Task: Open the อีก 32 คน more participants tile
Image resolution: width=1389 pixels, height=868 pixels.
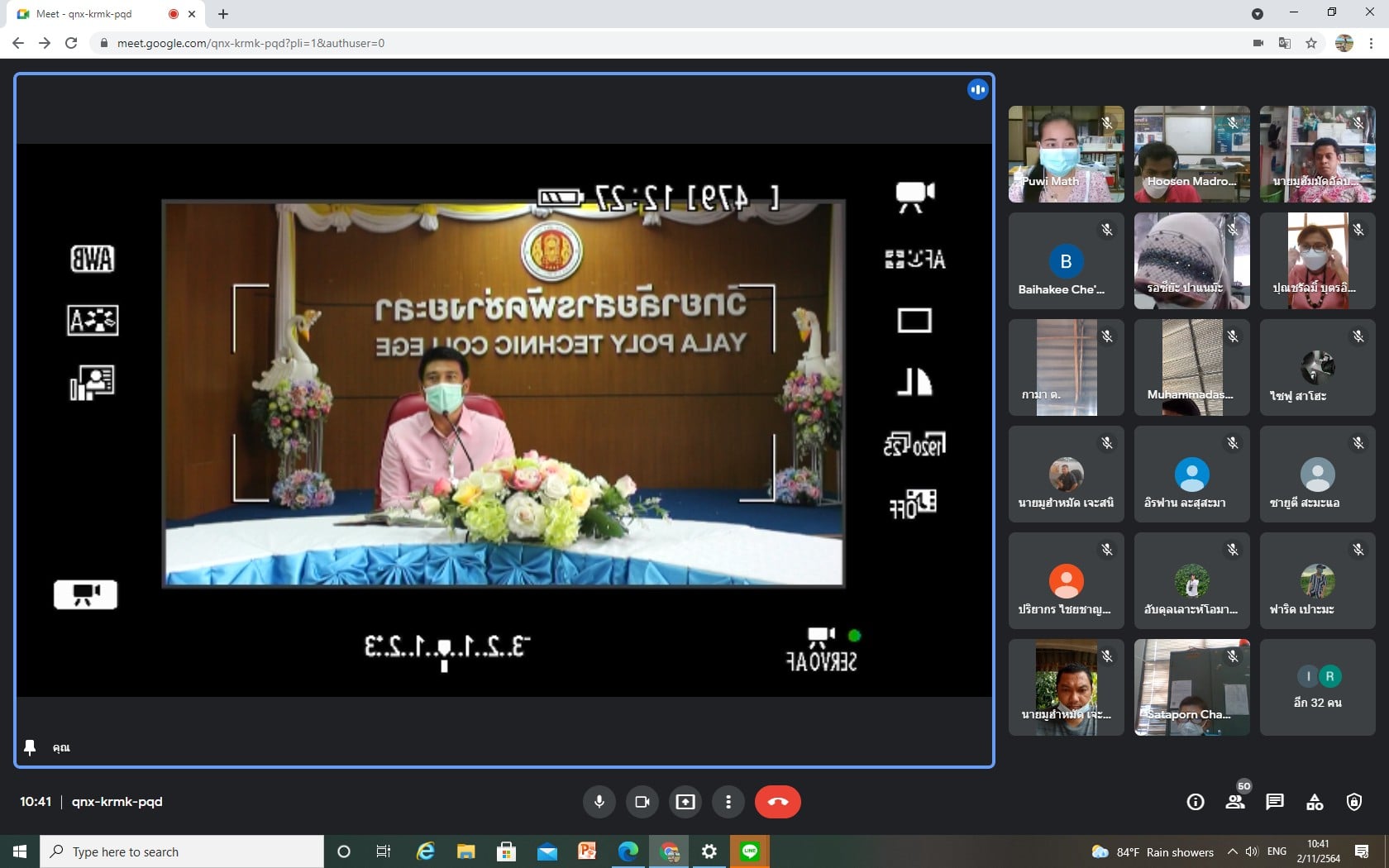Action: [x=1318, y=688]
